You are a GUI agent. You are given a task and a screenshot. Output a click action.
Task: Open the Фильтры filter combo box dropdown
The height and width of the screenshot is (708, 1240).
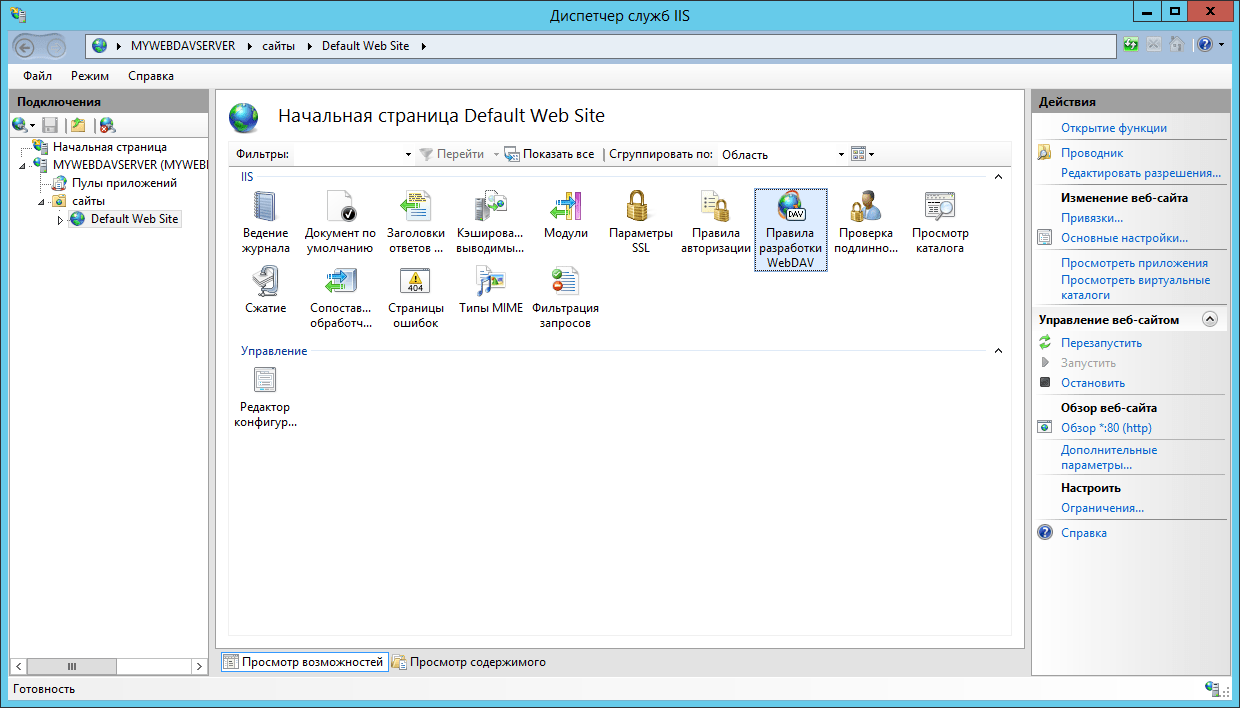[x=408, y=155]
